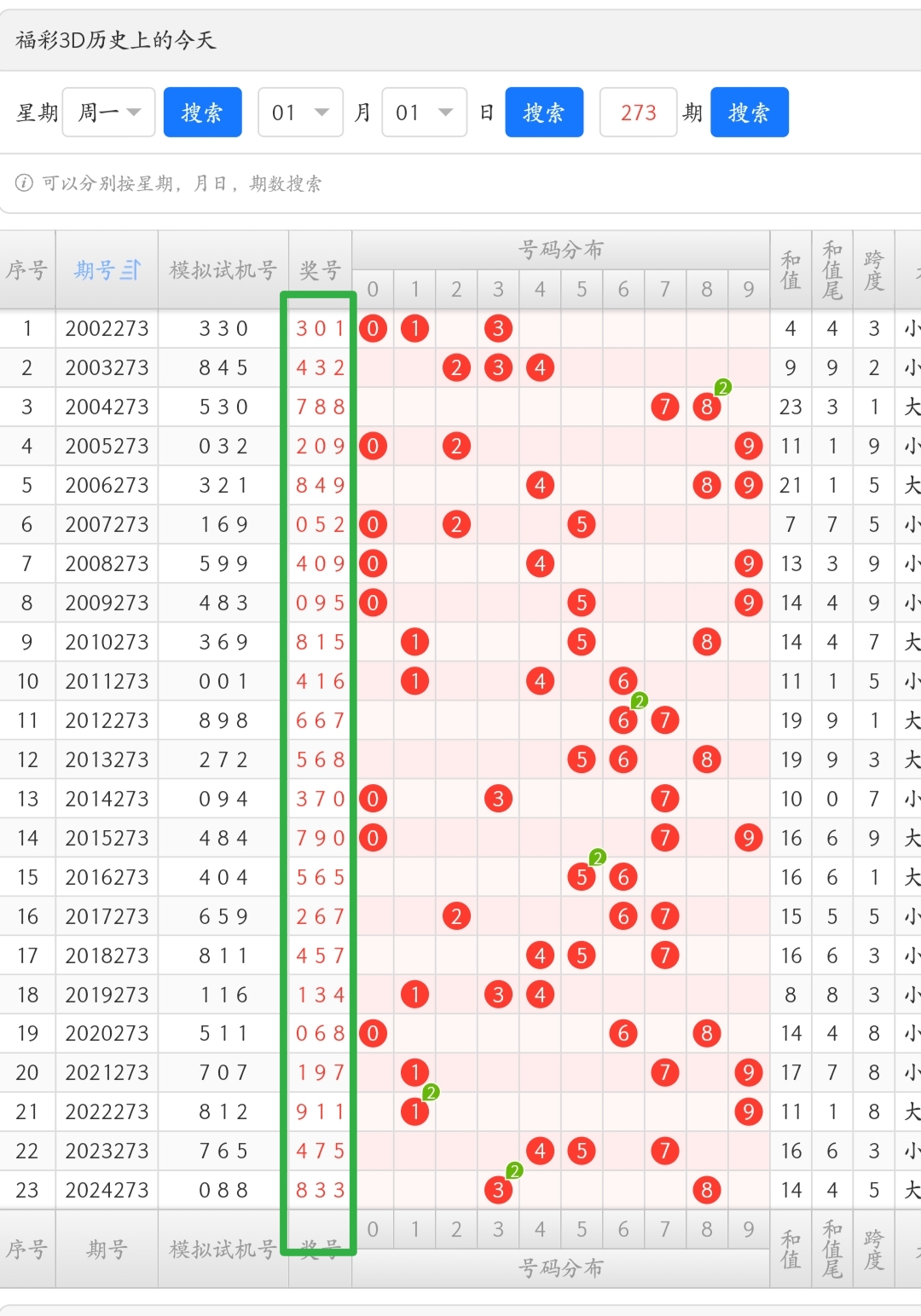Click red ball 9 in row 2015273
This screenshot has width=921, height=1316.
pyautogui.click(x=748, y=838)
